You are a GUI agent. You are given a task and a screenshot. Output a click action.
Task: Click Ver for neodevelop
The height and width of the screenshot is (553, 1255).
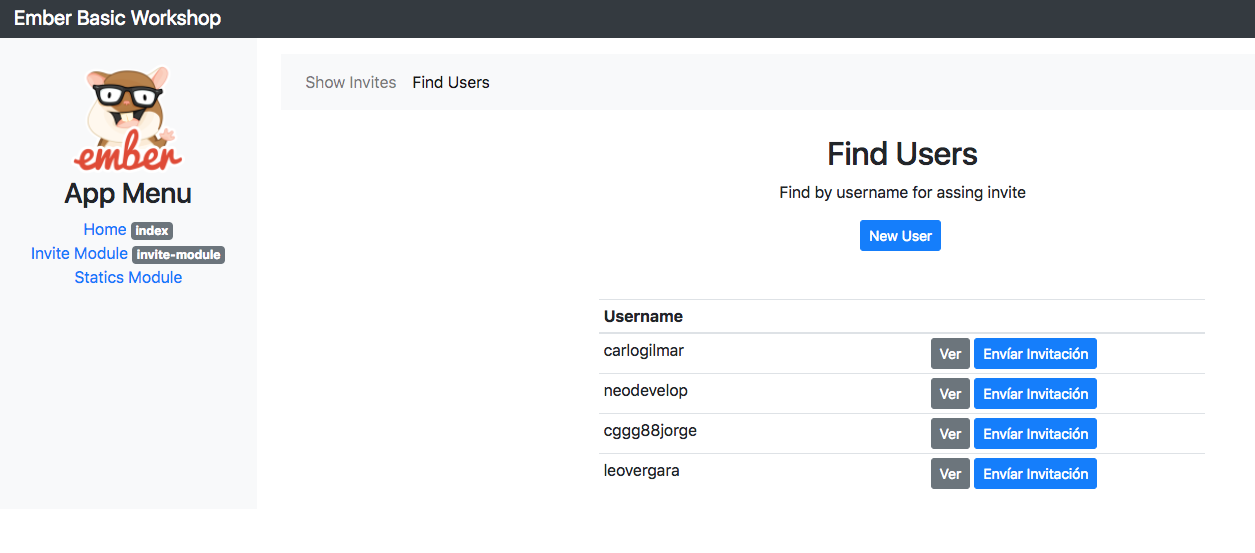point(950,394)
